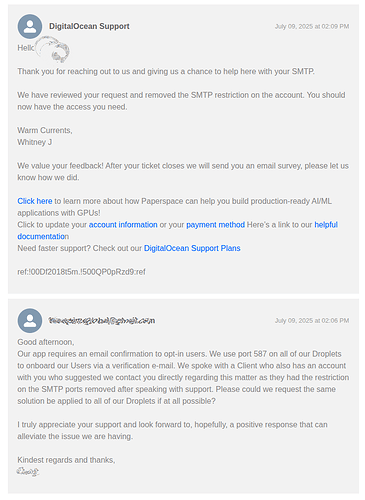
Task: Click the DigitalOcean Support avatar icon
Action: [30, 26]
